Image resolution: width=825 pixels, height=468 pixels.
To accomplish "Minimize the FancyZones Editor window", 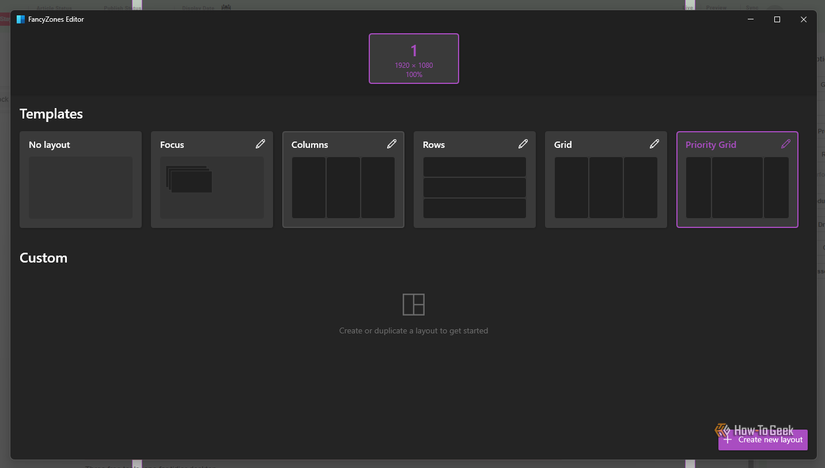I will 751,19.
